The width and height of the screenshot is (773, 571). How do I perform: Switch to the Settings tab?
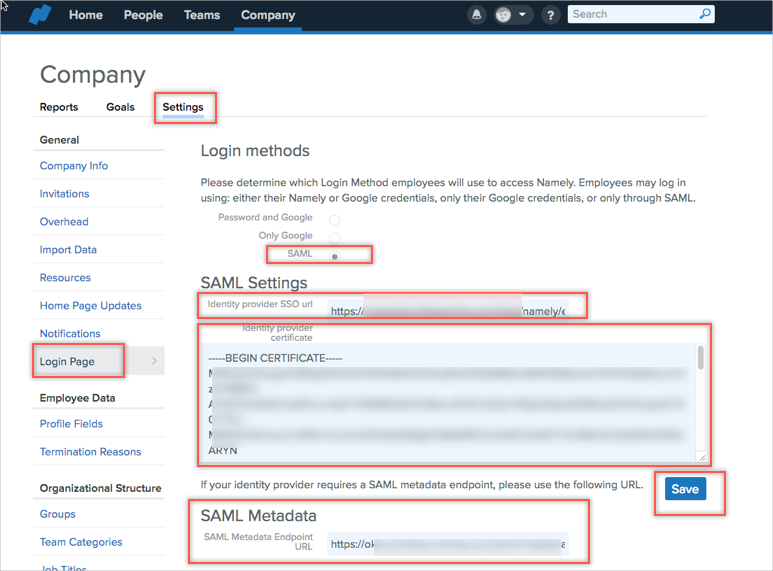point(183,107)
